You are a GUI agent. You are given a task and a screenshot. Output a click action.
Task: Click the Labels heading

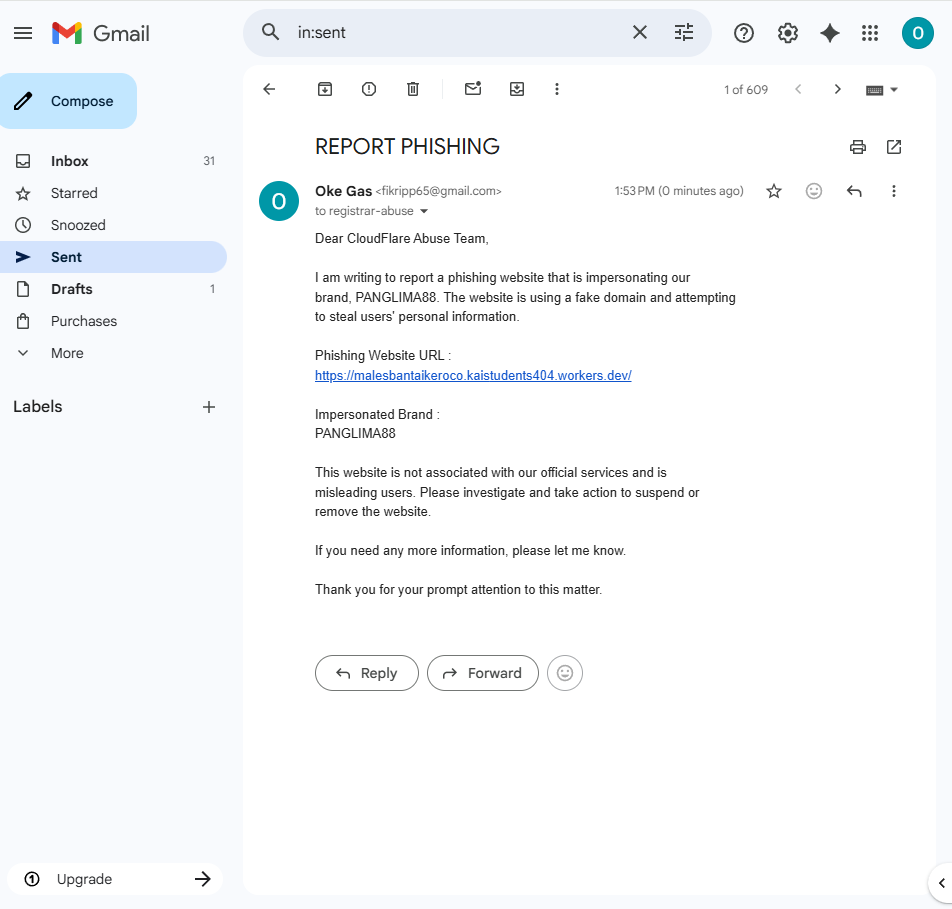pos(38,407)
